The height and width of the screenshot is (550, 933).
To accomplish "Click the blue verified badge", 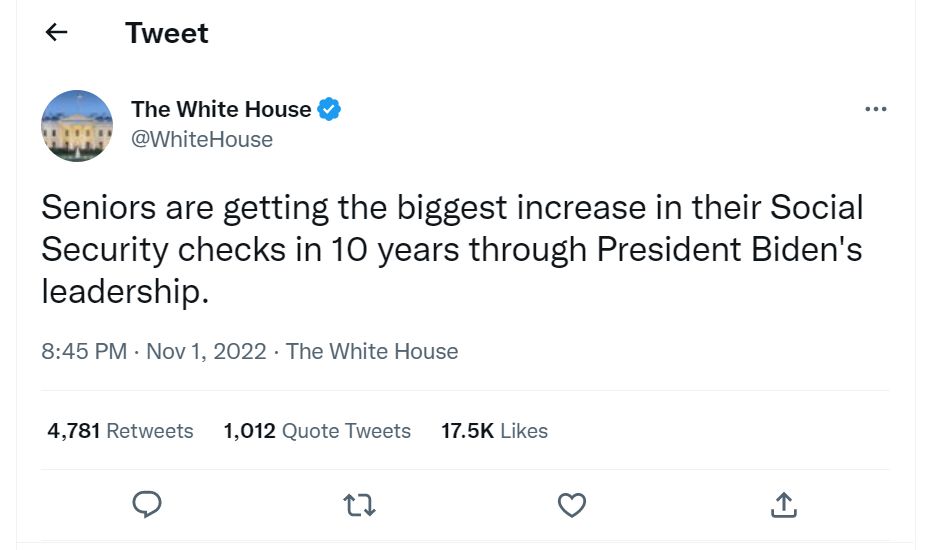I will click(330, 109).
